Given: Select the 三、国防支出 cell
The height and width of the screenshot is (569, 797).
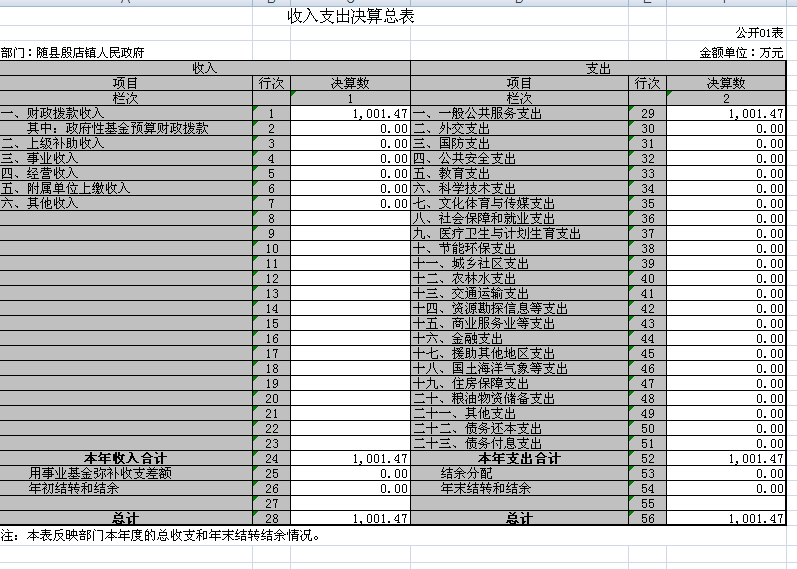Looking at the screenshot, I should 519,143.
